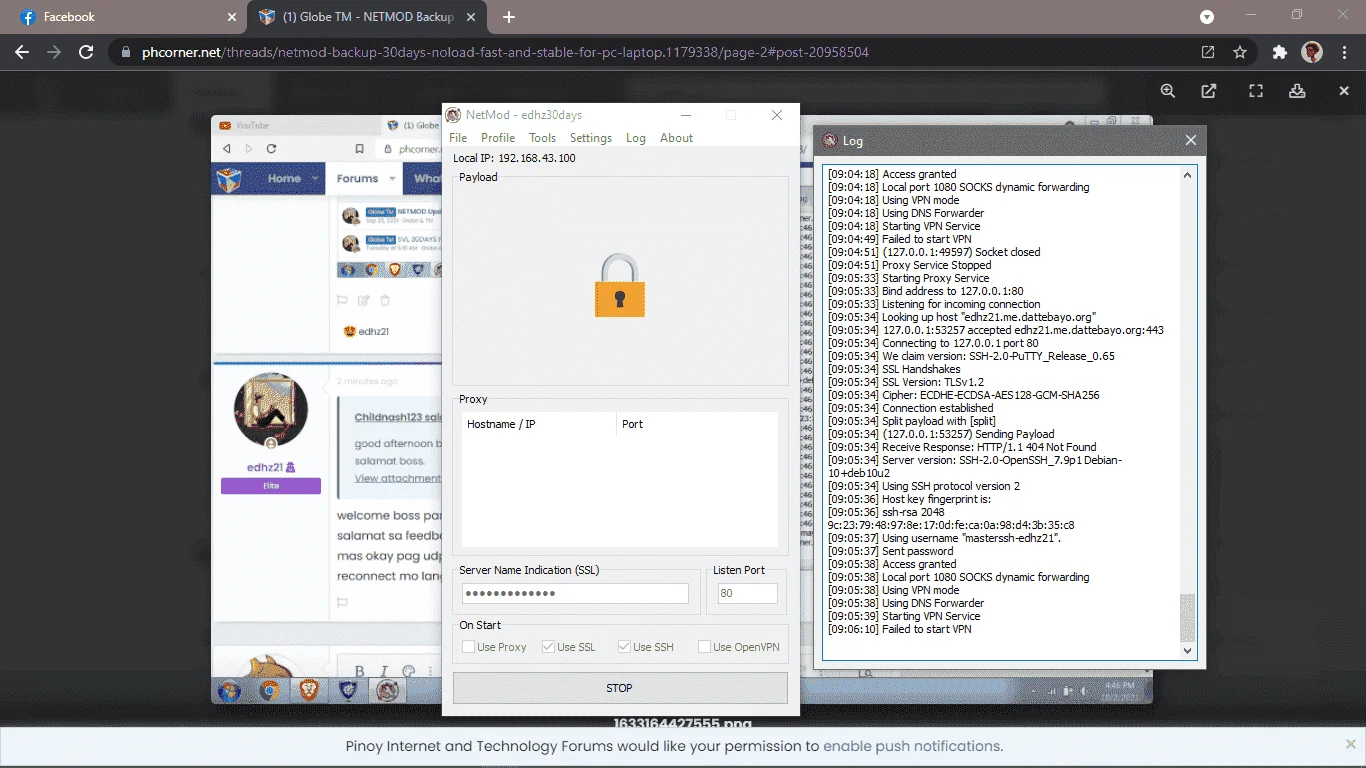Open Chrome extensions puzzle icon

click(1279, 52)
